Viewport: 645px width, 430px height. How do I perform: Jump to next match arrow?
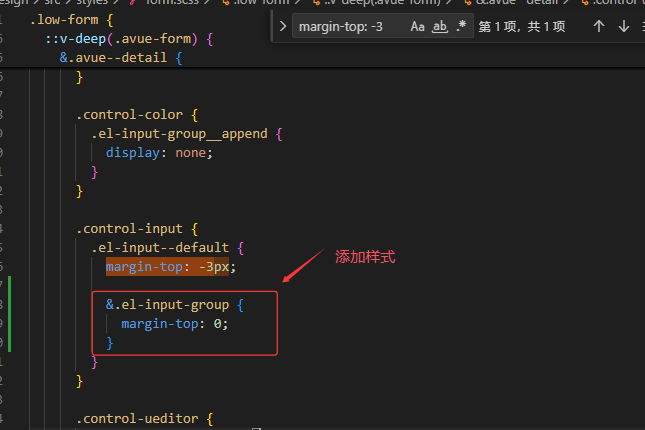point(624,27)
